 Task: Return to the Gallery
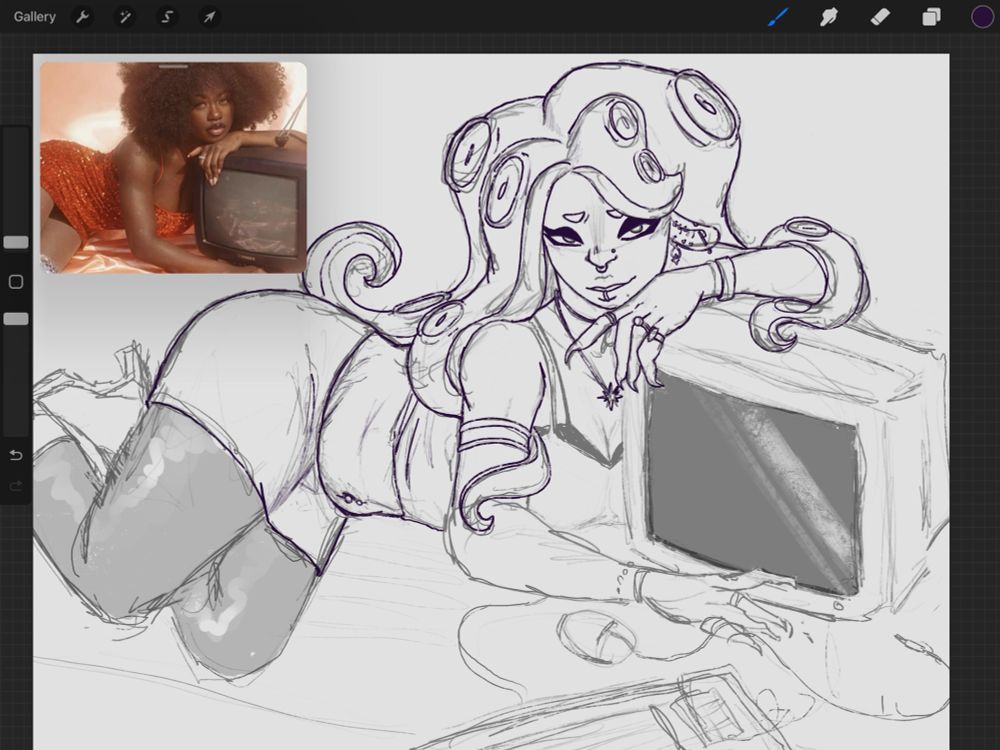pos(34,17)
